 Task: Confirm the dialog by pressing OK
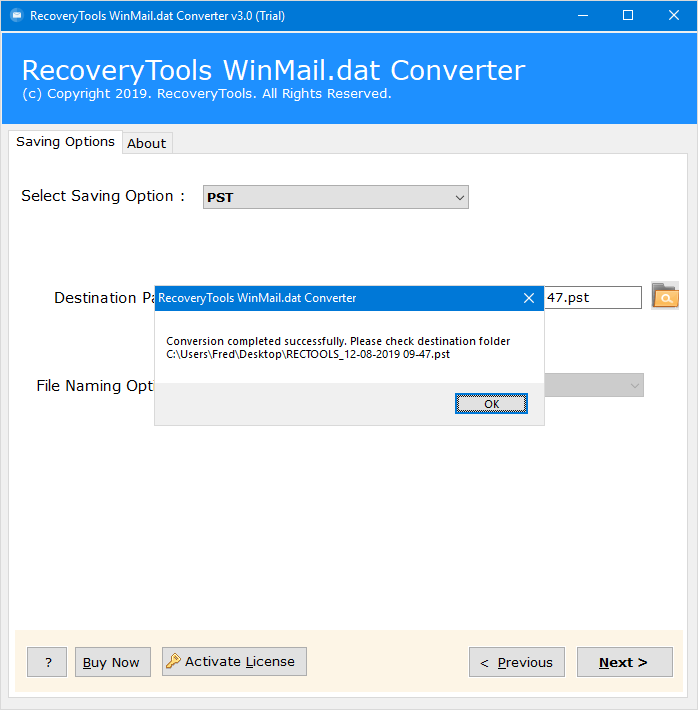491,404
